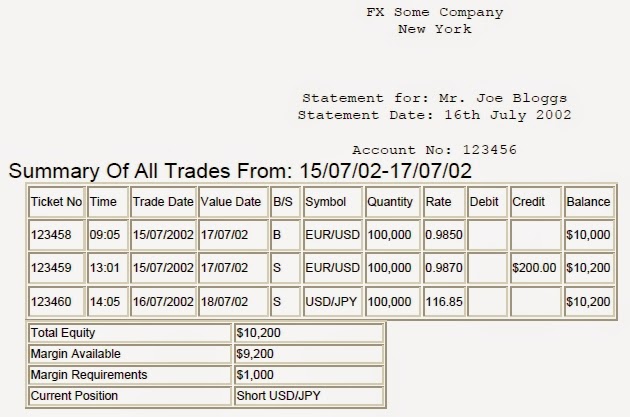Click the Account No: 123456 text
The width and height of the screenshot is (630, 417).
434,150
